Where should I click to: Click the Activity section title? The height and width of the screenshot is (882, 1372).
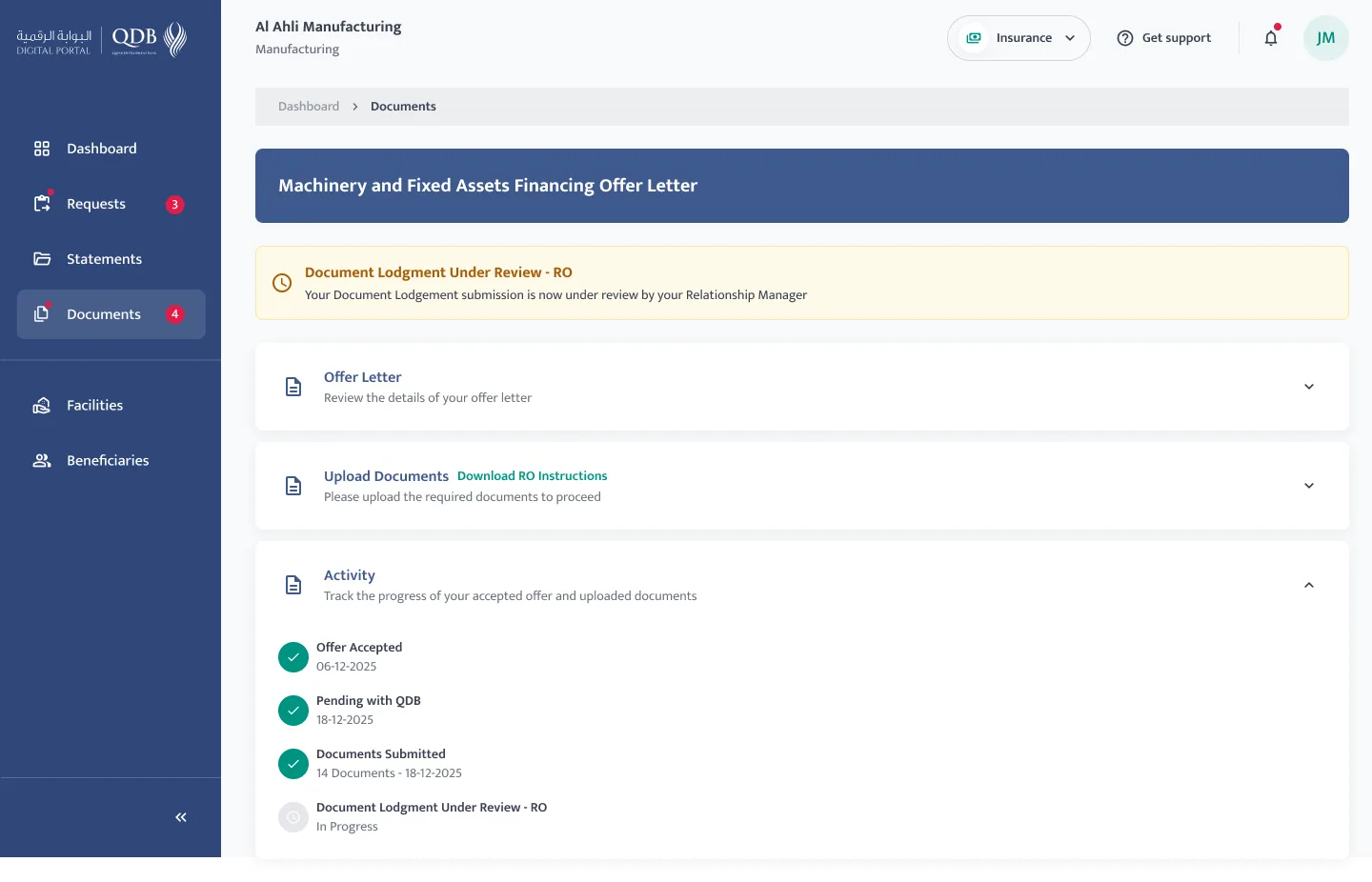coord(350,575)
